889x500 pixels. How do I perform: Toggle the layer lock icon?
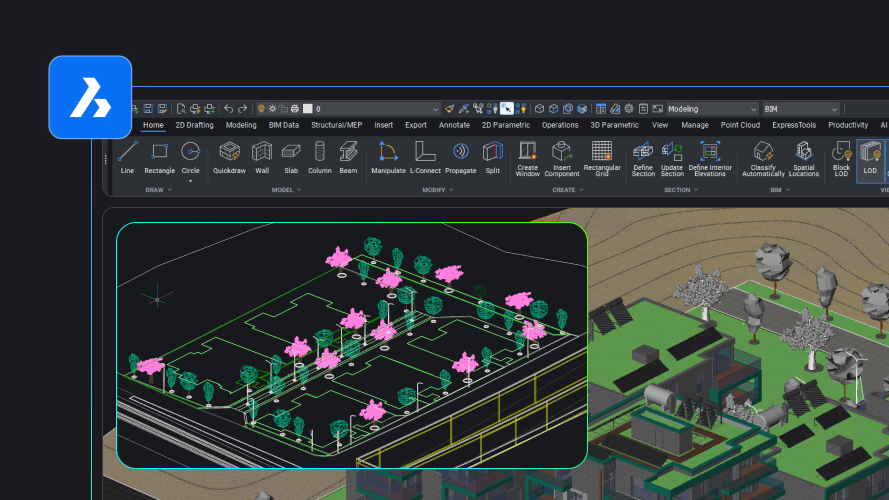[x=283, y=109]
